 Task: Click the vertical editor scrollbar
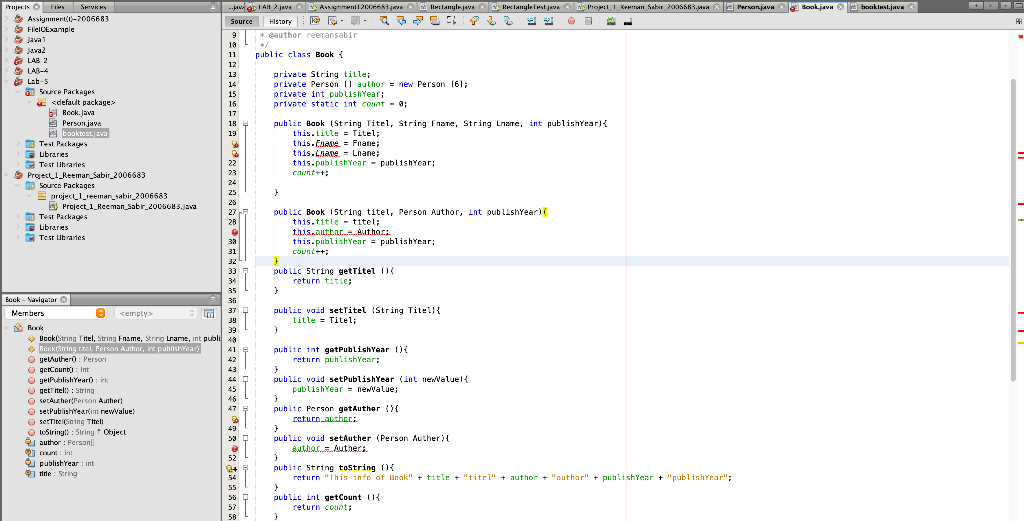(x=1014, y=229)
